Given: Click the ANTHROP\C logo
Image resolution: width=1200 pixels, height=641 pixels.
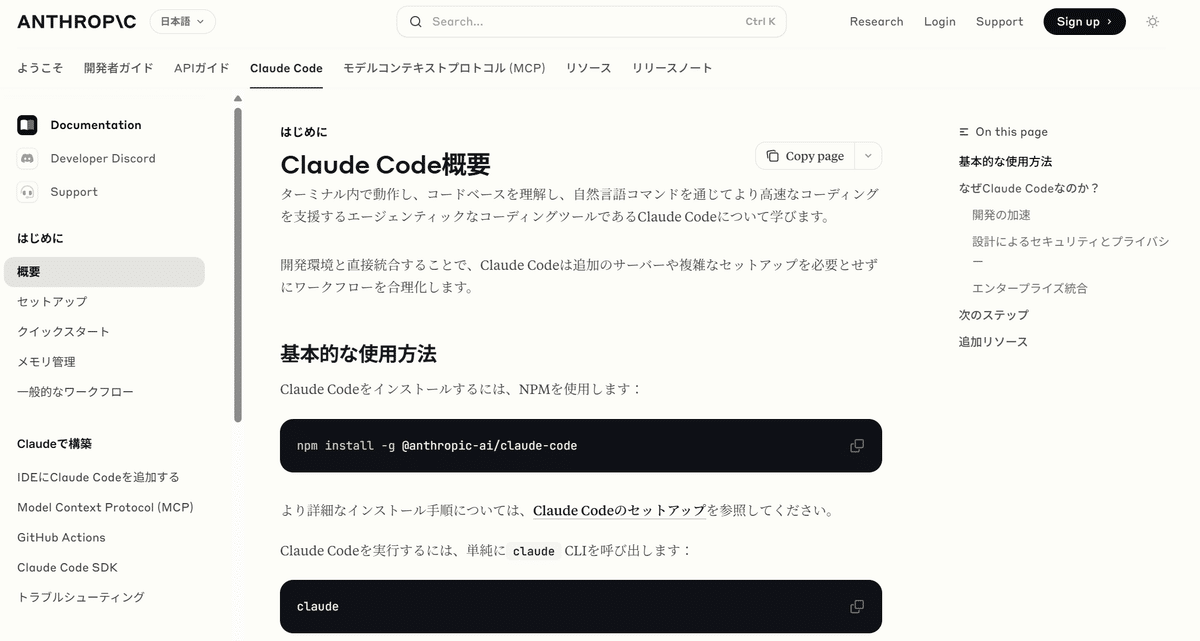Looking at the screenshot, I should point(76,21).
